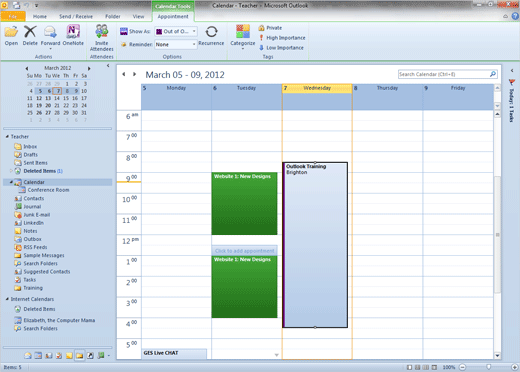Image resolution: width=520 pixels, height=372 pixels.
Task: Toggle Private tag on appointment
Action: pyautogui.click(x=270, y=28)
